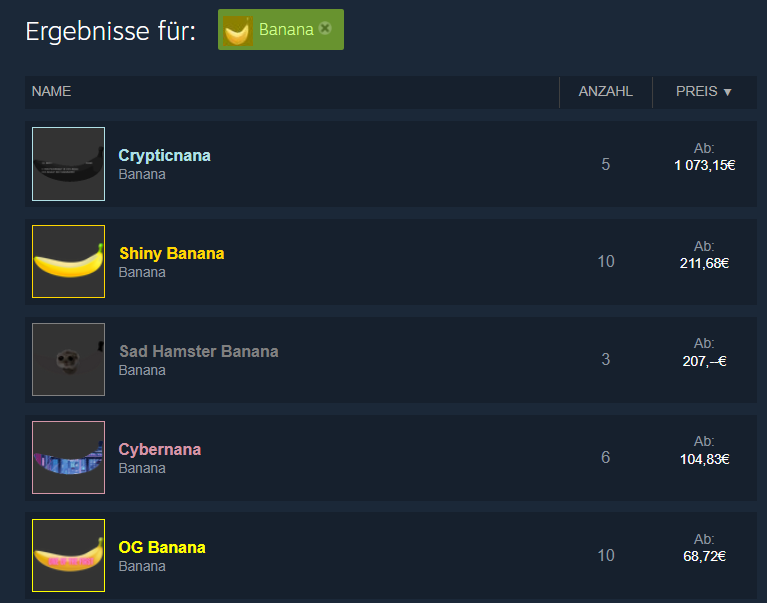Open the Cybernana listing name
Screen dimensions: 767x603
160,449
